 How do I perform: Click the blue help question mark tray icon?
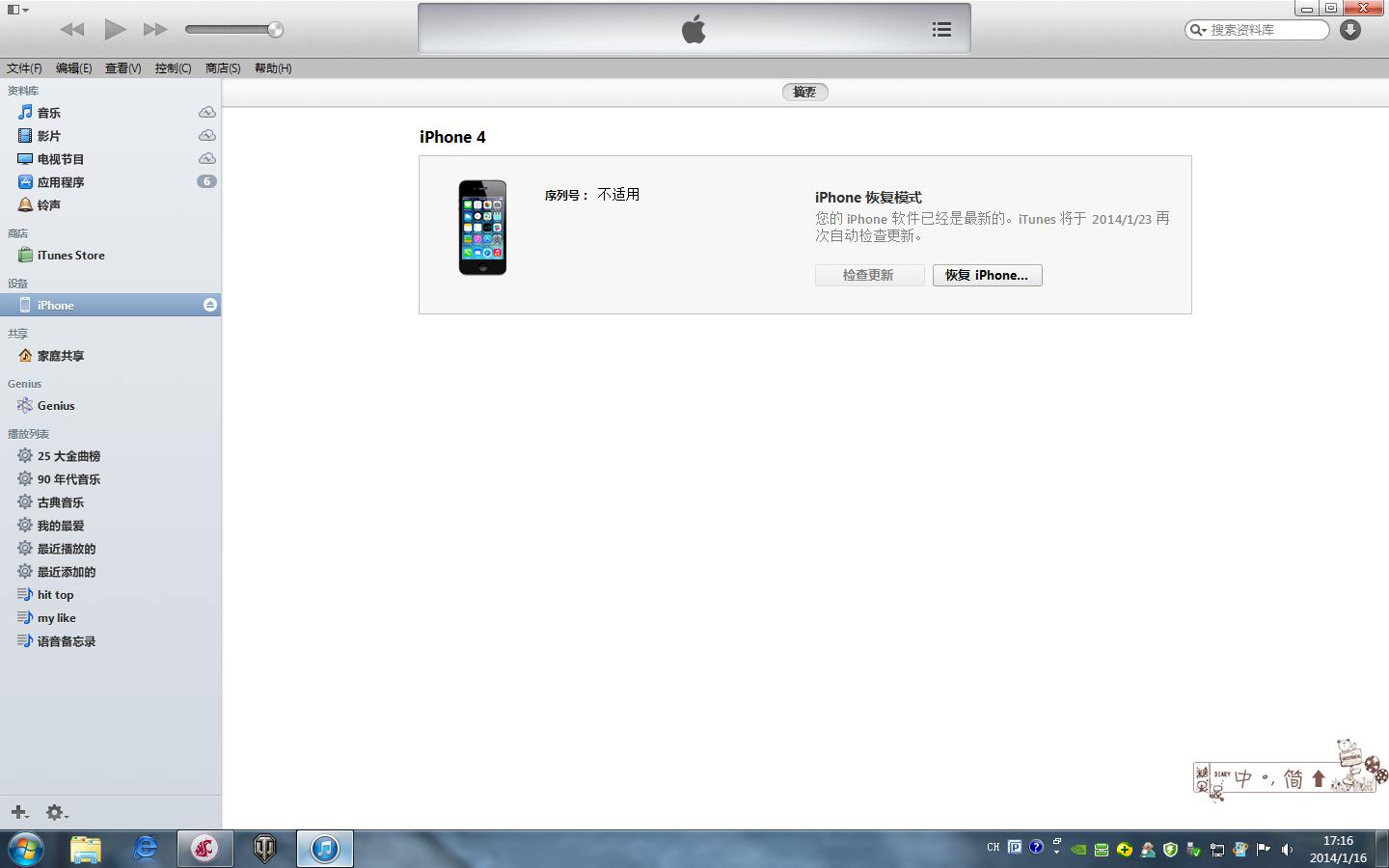pos(1036,848)
